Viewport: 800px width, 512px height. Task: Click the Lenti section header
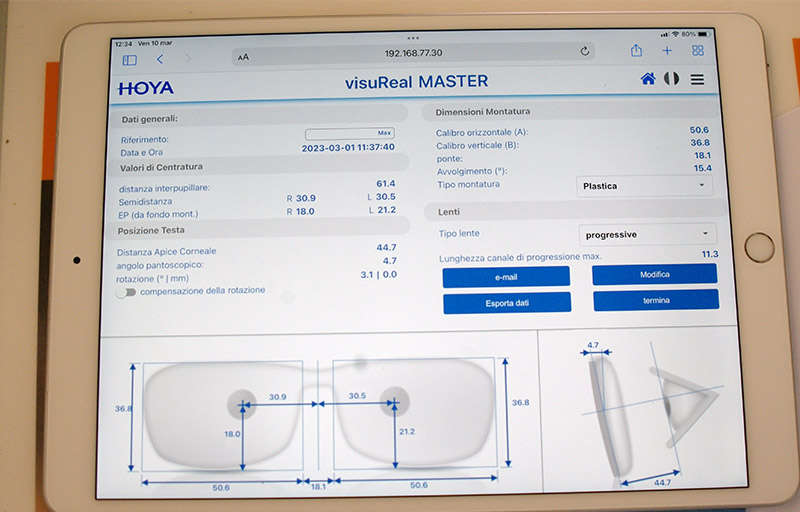(575, 211)
